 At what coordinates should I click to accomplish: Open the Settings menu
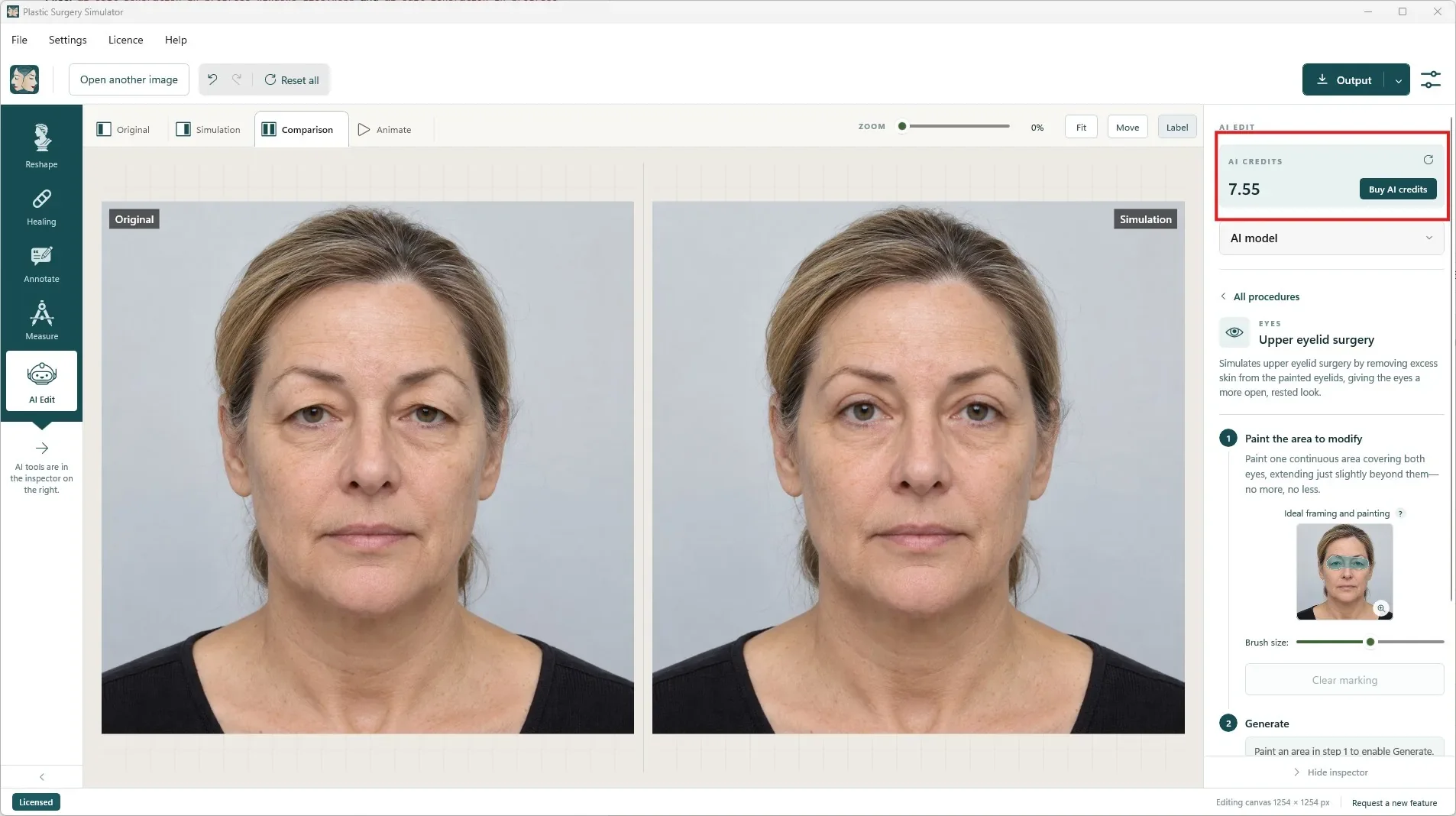click(x=67, y=40)
